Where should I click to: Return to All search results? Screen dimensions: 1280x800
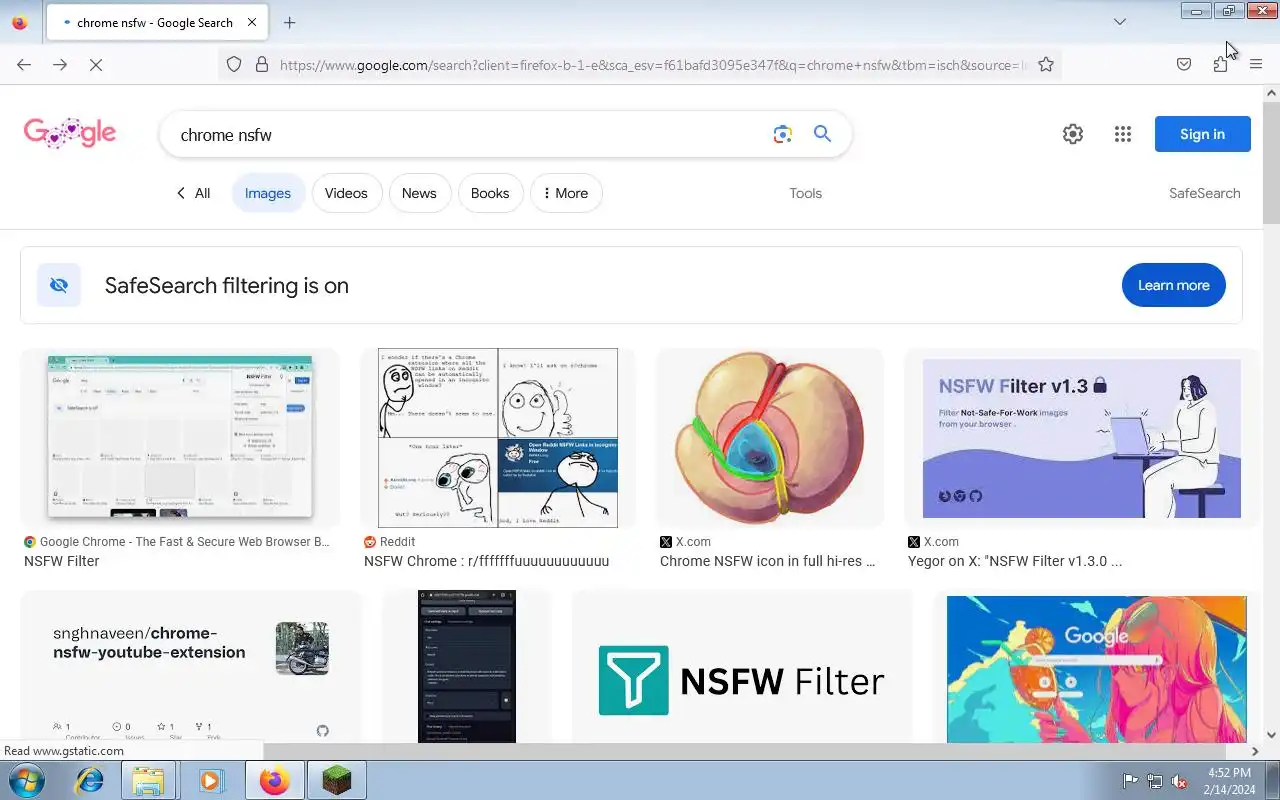click(x=193, y=193)
